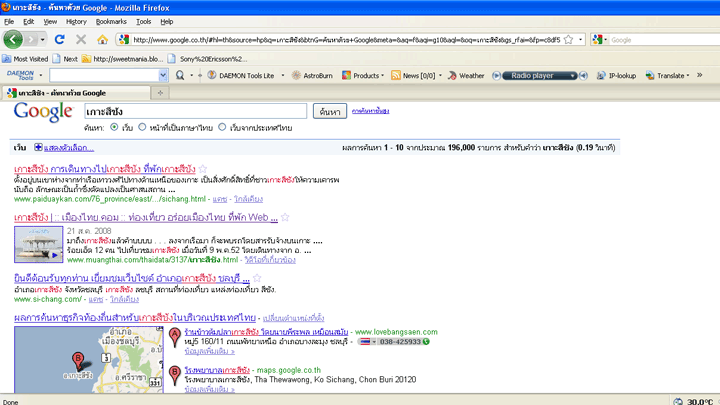Image resolution: width=720 pixels, height=405 pixels.
Task: Open the Products dropdown arrow
Action: tap(382, 76)
